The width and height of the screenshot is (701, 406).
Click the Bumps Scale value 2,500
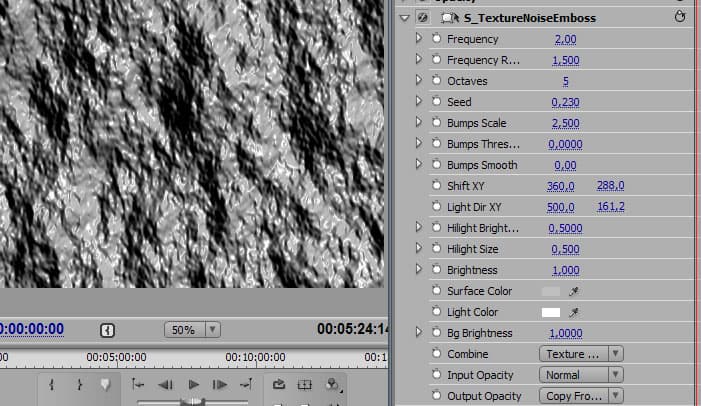pyautogui.click(x=566, y=123)
